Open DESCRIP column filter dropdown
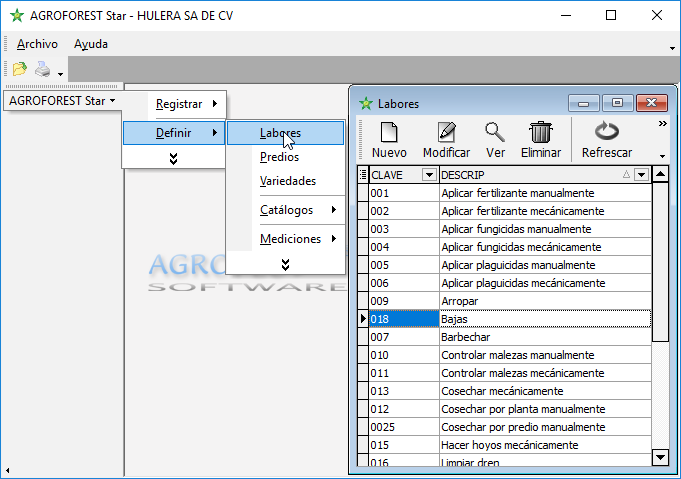 coord(641,175)
